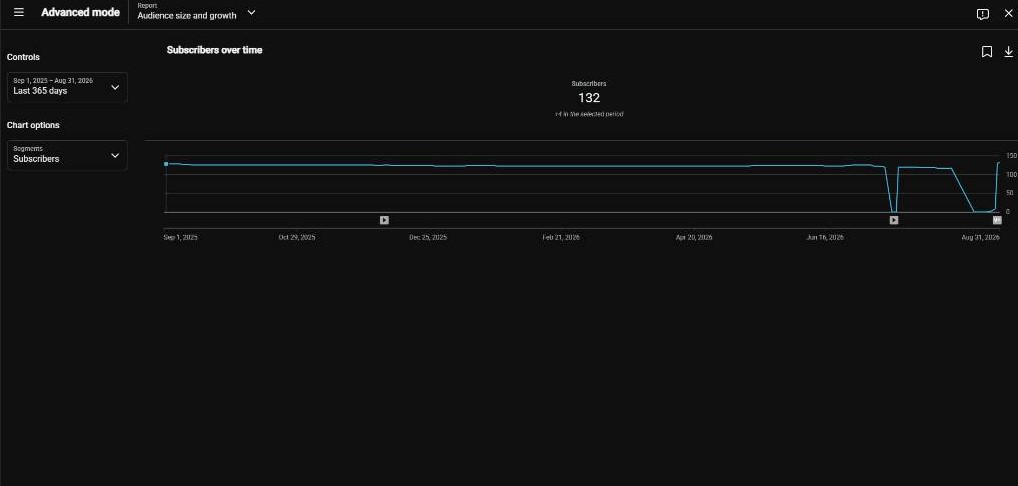1018x486 pixels.
Task: Open the Segments Subscribers dropdown
Action: click(68, 155)
